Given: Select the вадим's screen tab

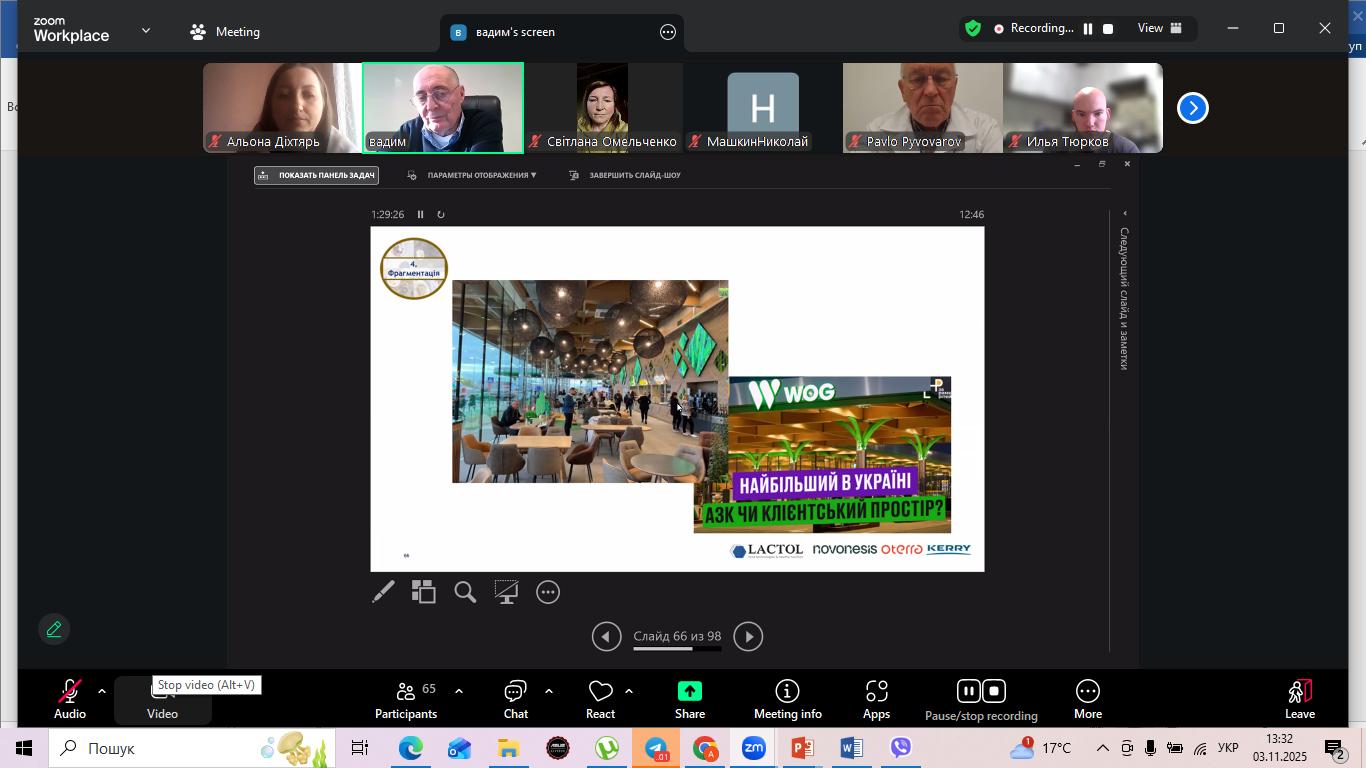Looking at the screenshot, I should click(x=514, y=32).
